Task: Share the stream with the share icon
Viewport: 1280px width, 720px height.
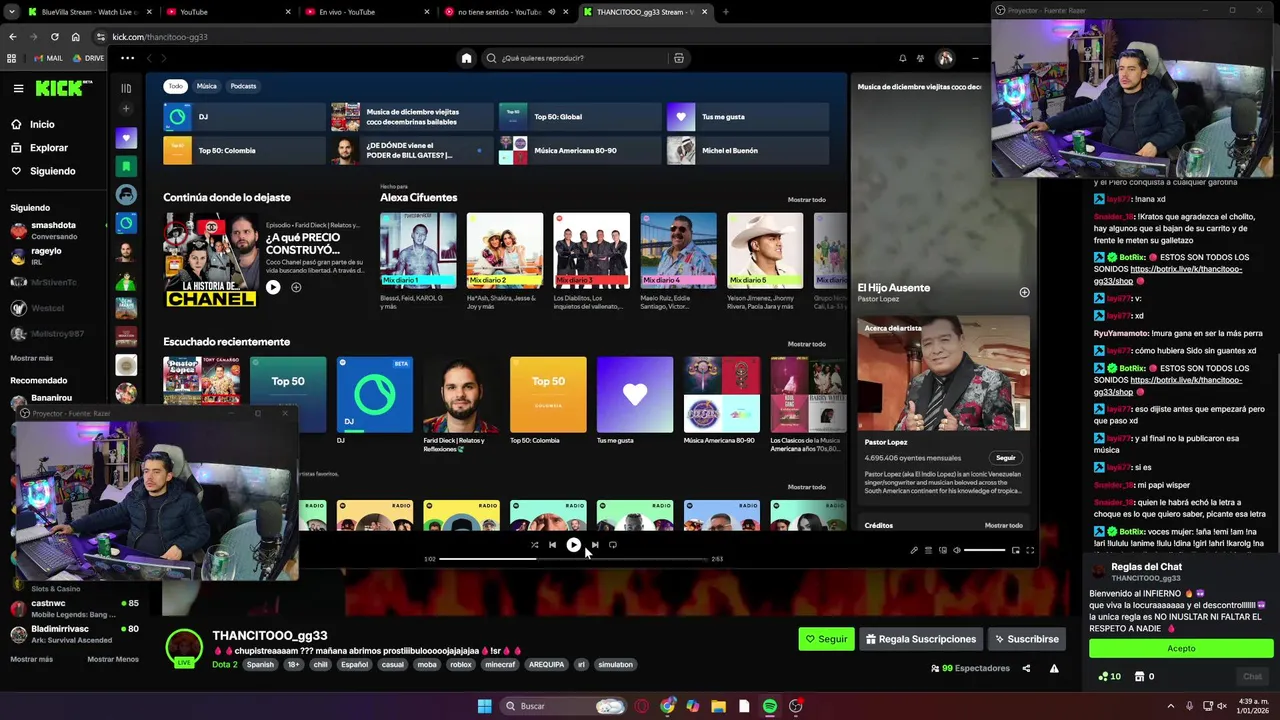Action: pos(1026,668)
